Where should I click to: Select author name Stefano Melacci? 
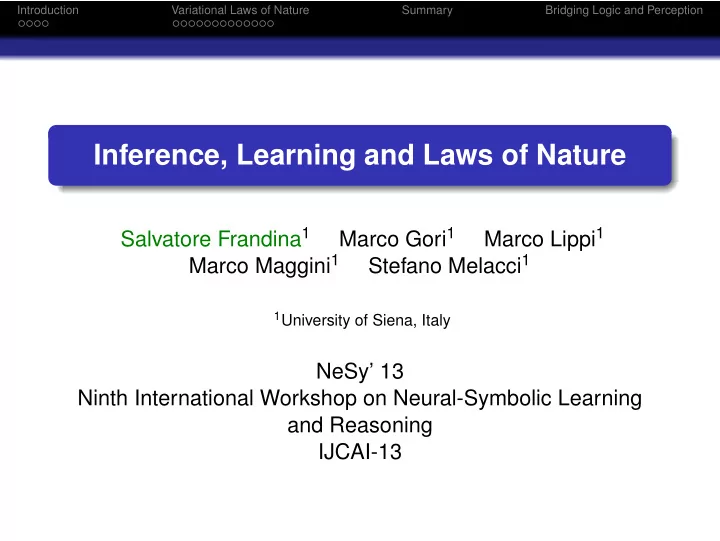444,266
